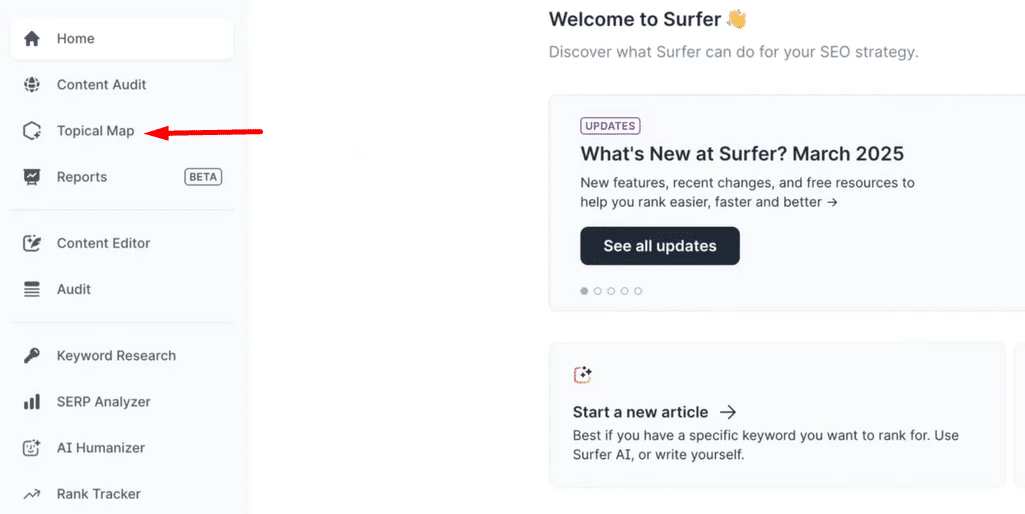Open the Topical Map menu item
This screenshot has width=1025, height=514.
click(95, 131)
